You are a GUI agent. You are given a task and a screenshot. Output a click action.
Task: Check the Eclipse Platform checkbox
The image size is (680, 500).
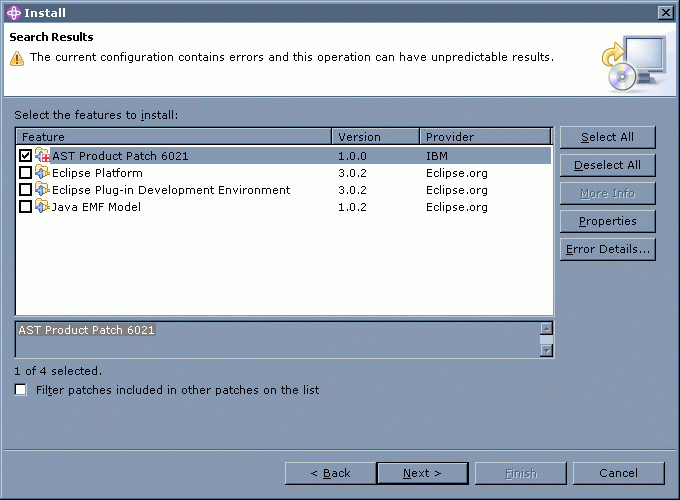25,173
